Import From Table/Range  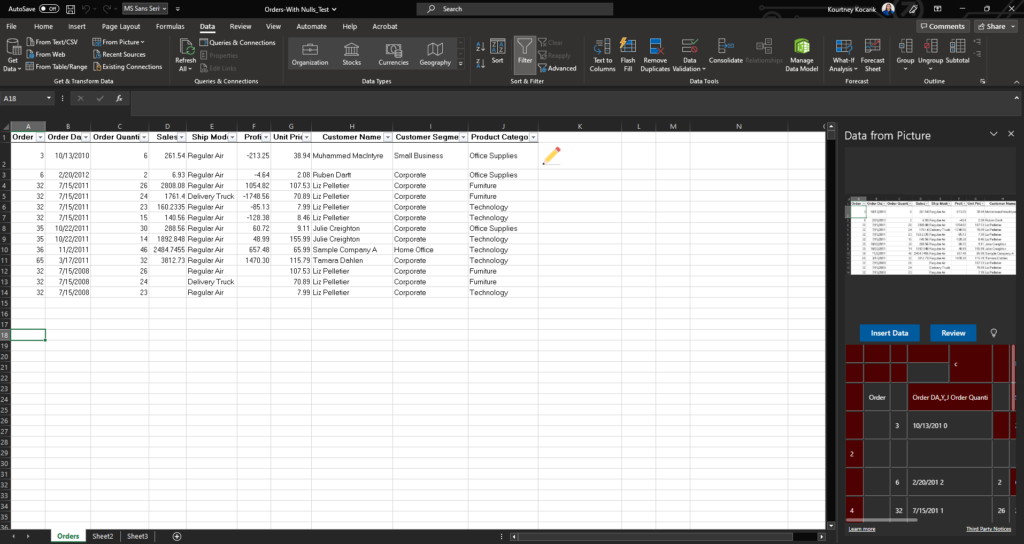click(56, 67)
